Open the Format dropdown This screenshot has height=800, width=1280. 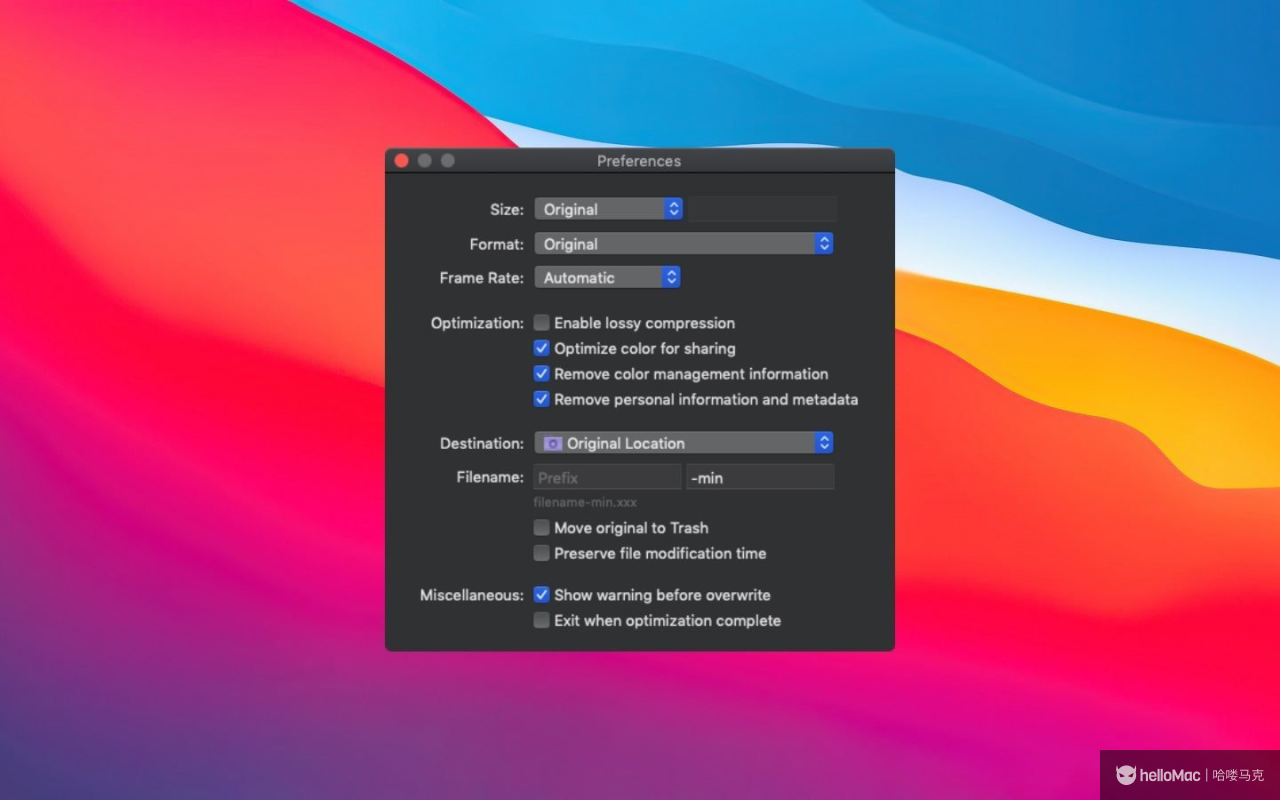683,244
